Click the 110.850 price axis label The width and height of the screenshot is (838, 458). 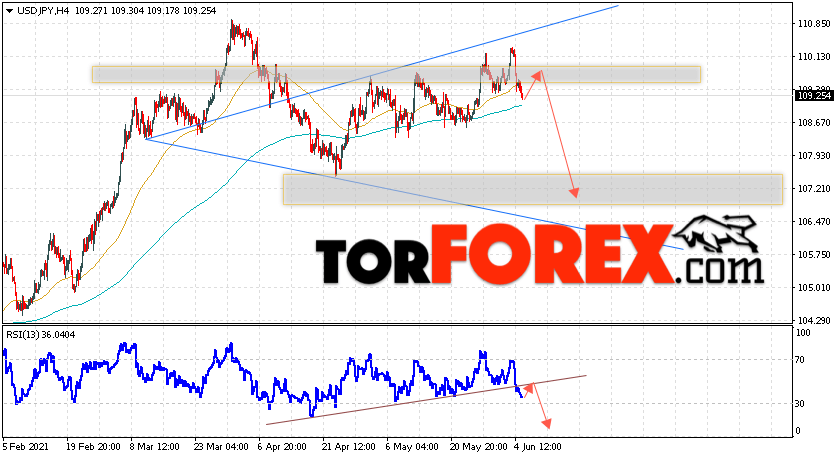(x=813, y=24)
